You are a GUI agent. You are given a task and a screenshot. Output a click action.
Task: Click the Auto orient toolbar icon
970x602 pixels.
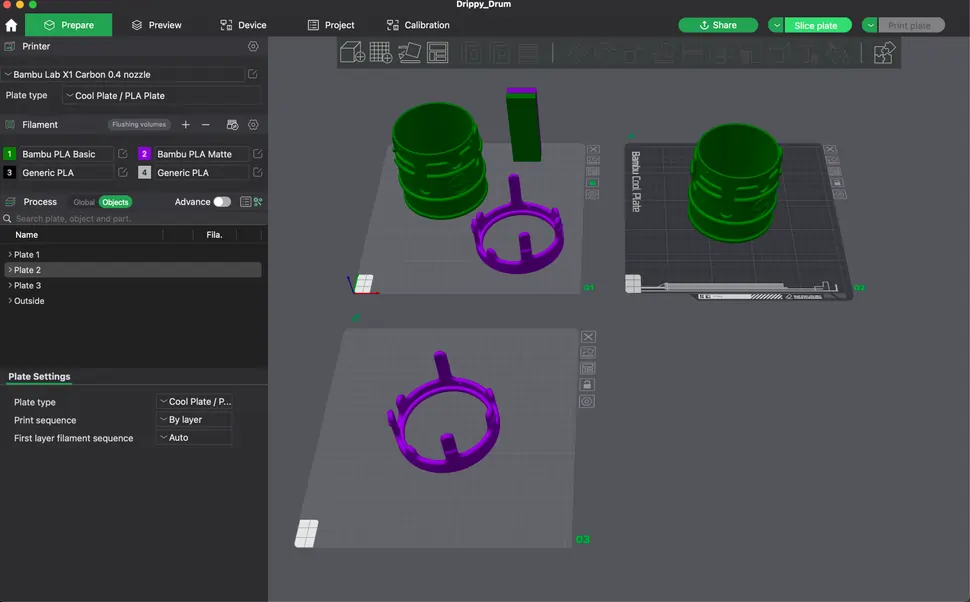[409, 53]
